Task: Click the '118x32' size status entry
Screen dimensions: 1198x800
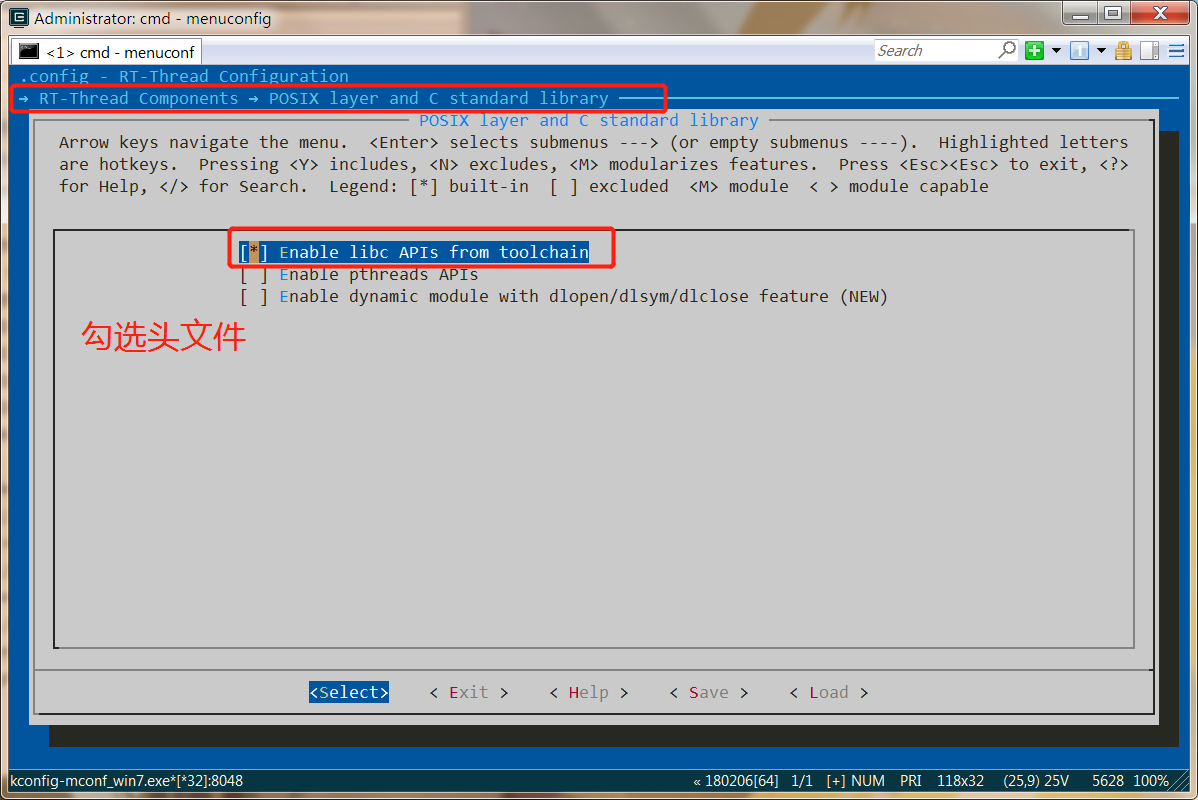Action: [960, 781]
